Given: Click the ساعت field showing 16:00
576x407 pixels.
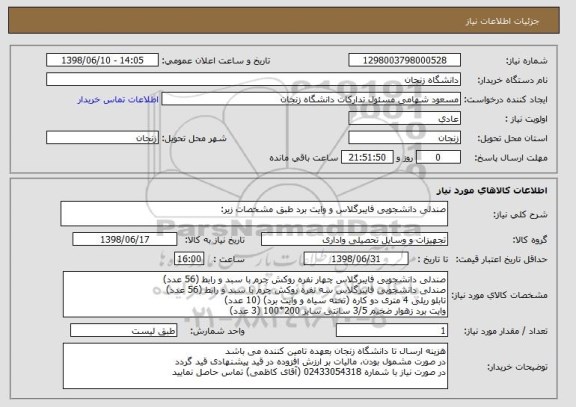Looking at the screenshot, I should click(x=189, y=259).
